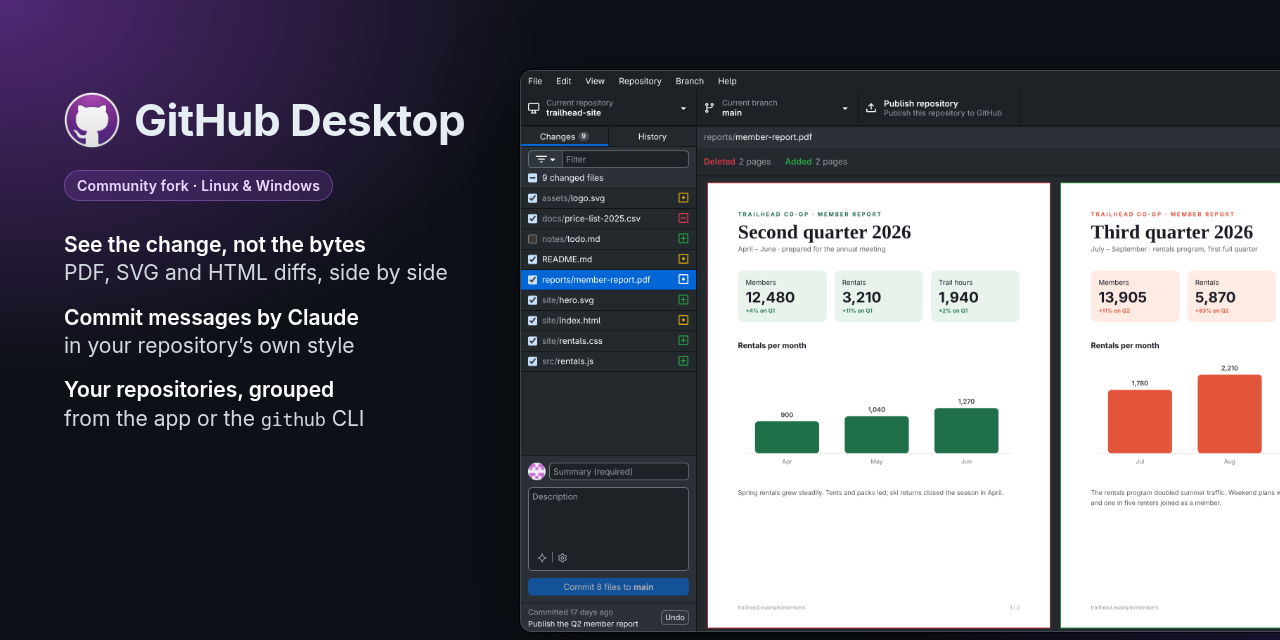
Task: Open the Repository menu
Action: coord(640,81)
